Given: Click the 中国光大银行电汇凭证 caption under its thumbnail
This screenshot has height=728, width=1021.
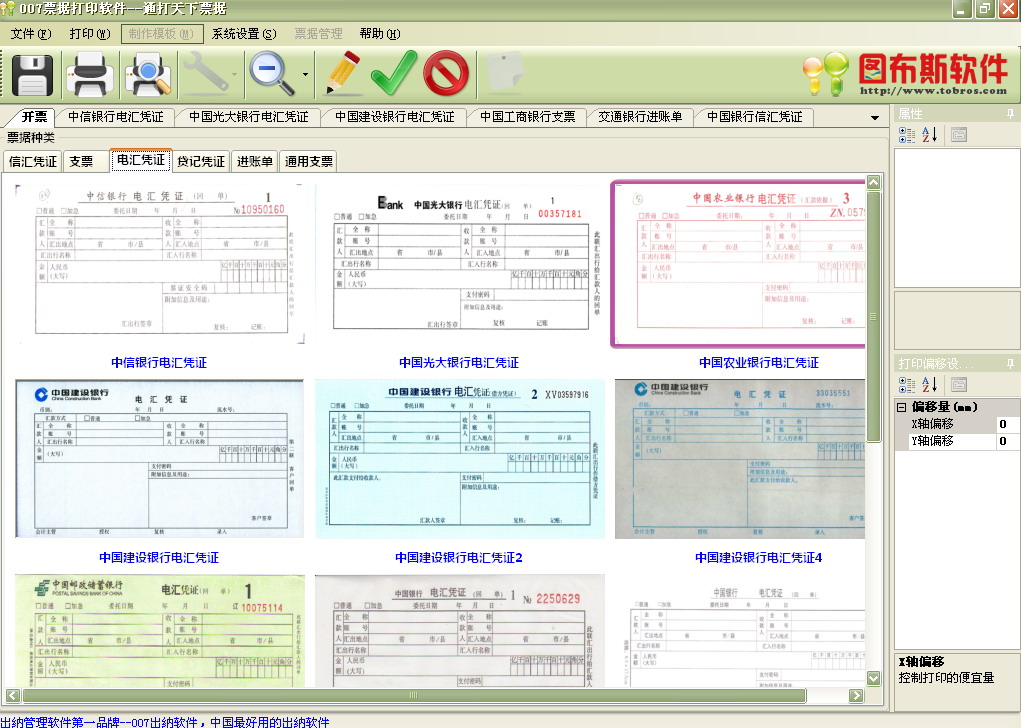Looking at the screenshot, I should [x=459, y=363].
